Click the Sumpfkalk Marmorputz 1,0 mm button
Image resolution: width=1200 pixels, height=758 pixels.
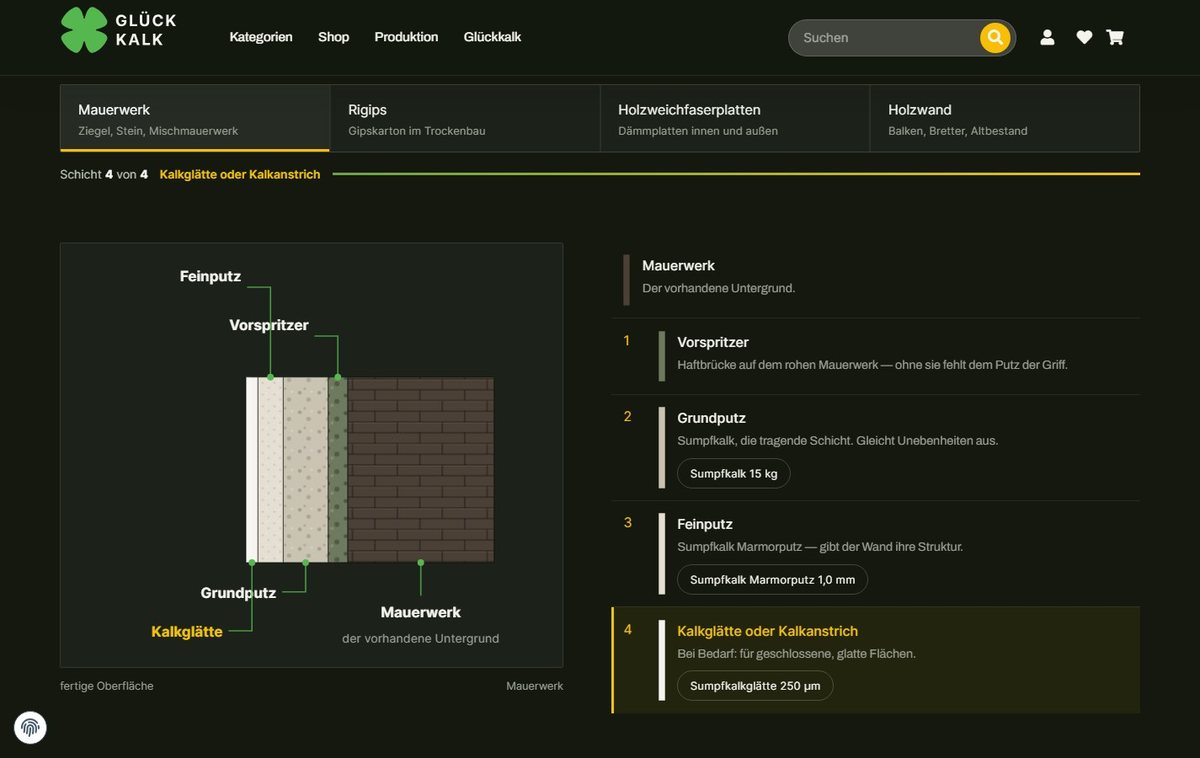point(772,580)
